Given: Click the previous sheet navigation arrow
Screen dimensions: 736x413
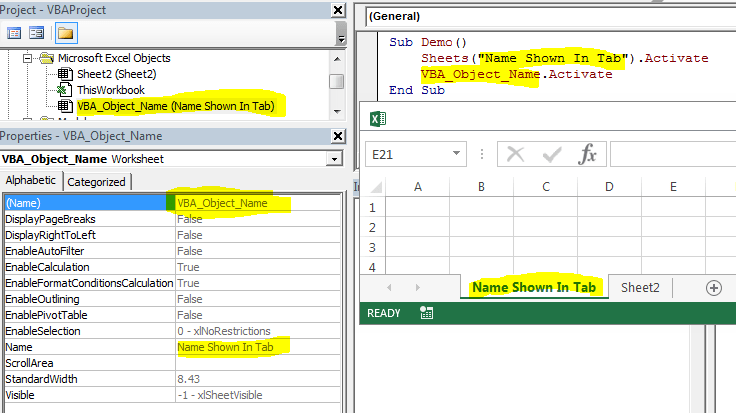Looking at the screenshot, I should (x=389, y=287).
